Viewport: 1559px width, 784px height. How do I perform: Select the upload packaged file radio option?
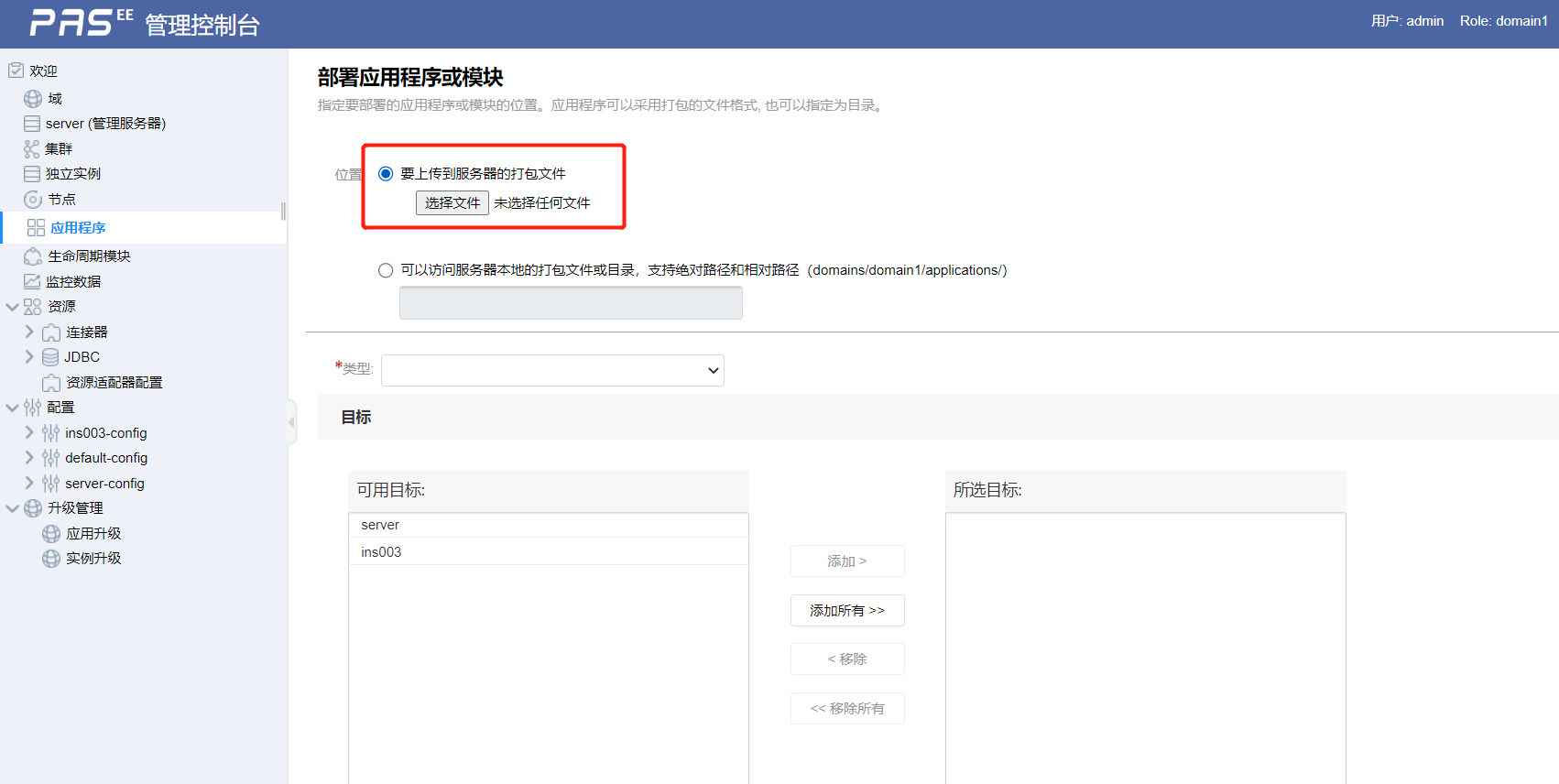coord(386,174)
